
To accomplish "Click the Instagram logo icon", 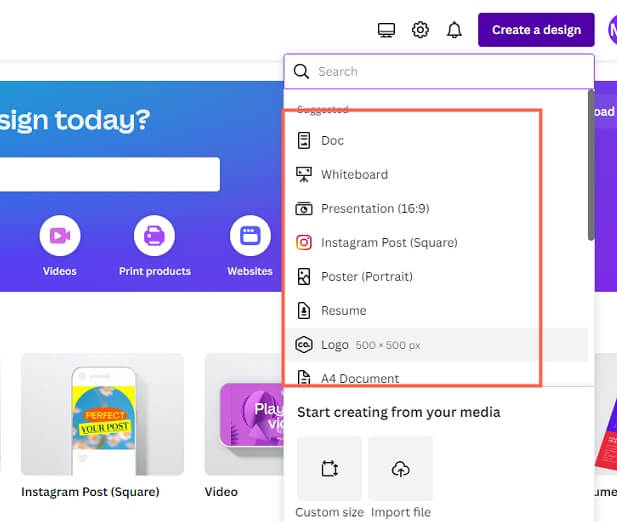I will pos(303,242).
